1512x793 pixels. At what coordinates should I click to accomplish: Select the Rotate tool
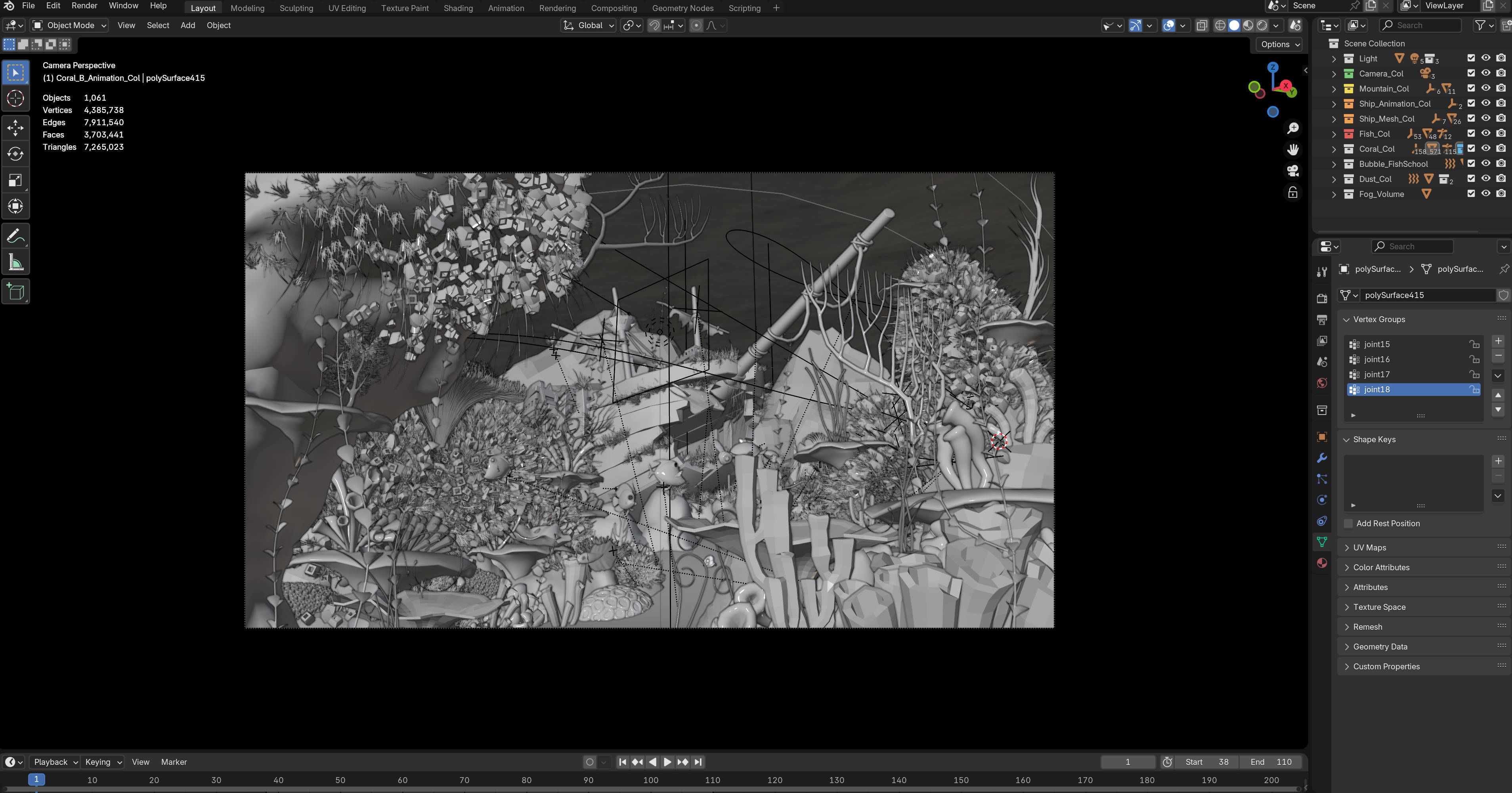(15, 154)
